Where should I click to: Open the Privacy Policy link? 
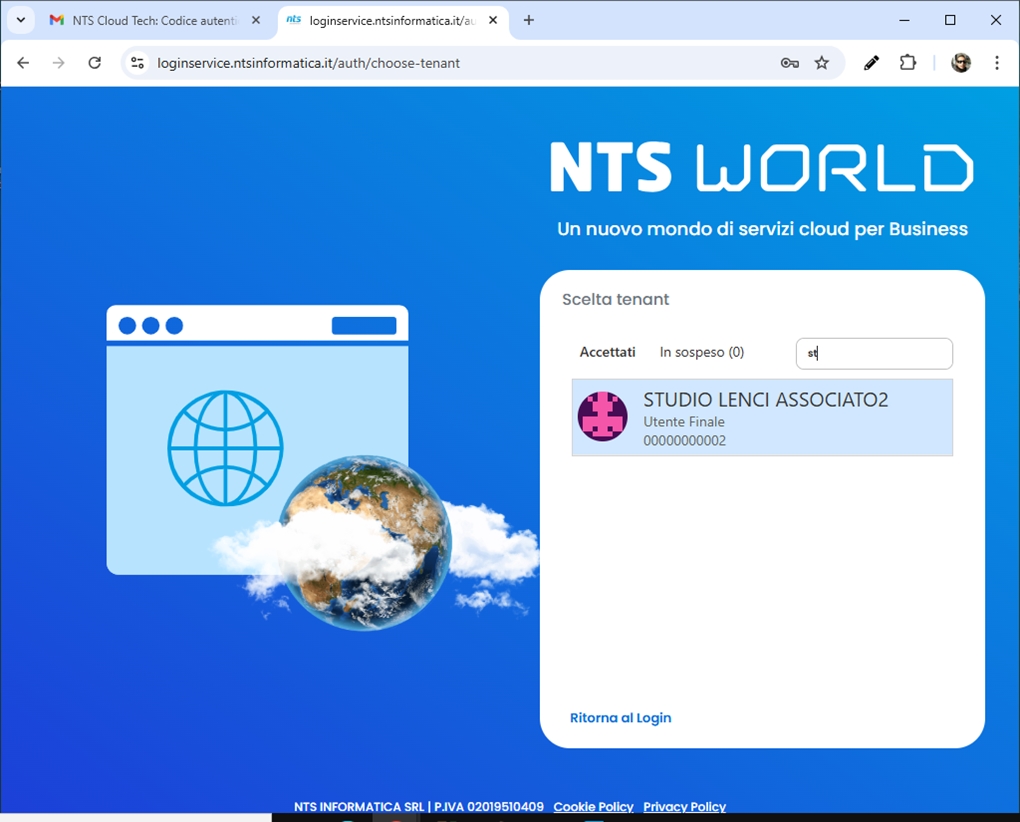pos(684,806)
